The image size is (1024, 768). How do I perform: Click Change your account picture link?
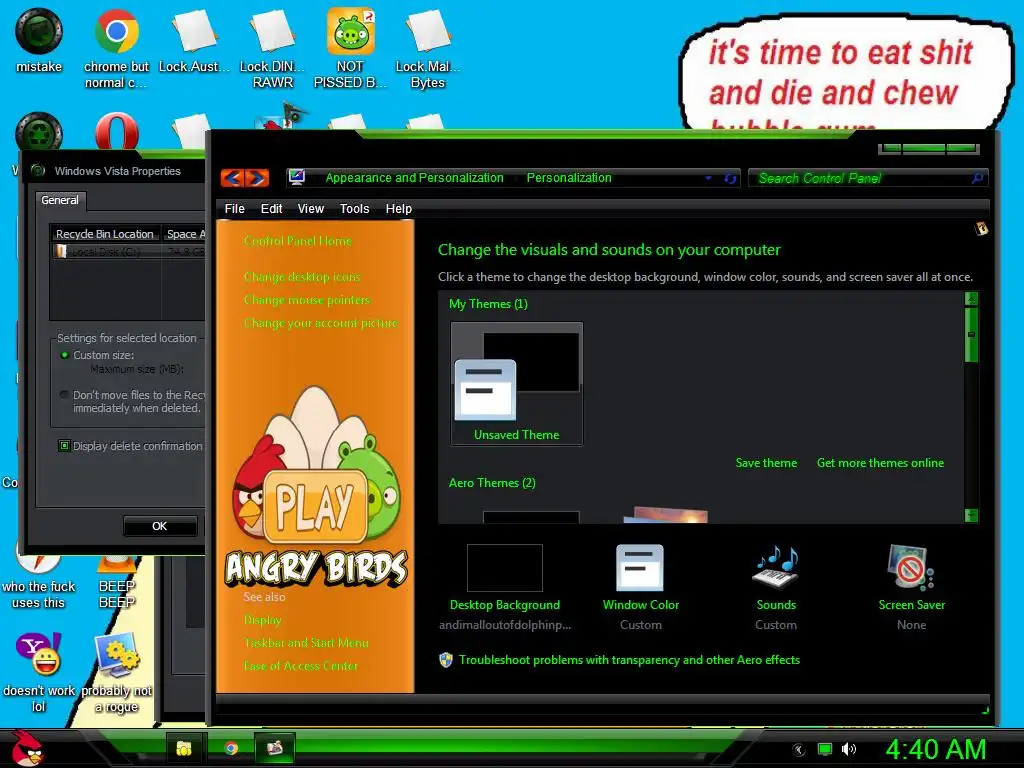[x=321, y=323]
